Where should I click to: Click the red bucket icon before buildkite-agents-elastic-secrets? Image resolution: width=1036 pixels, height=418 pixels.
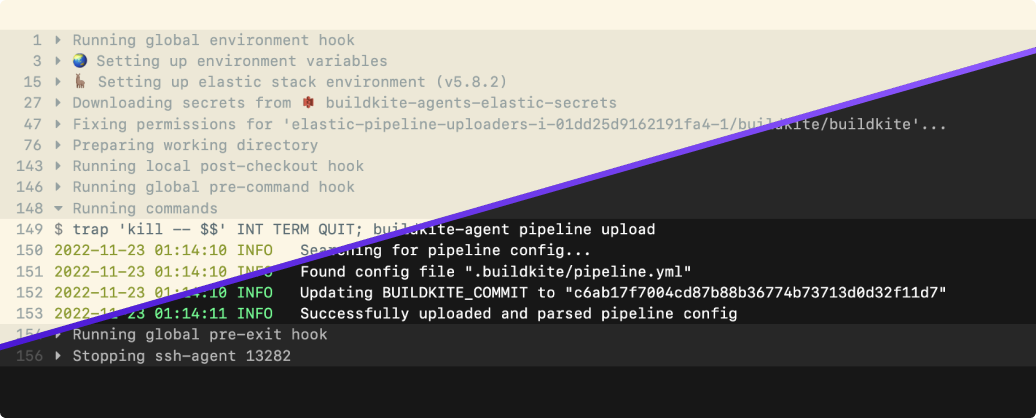pyautogui.click(x=308, y=103)
